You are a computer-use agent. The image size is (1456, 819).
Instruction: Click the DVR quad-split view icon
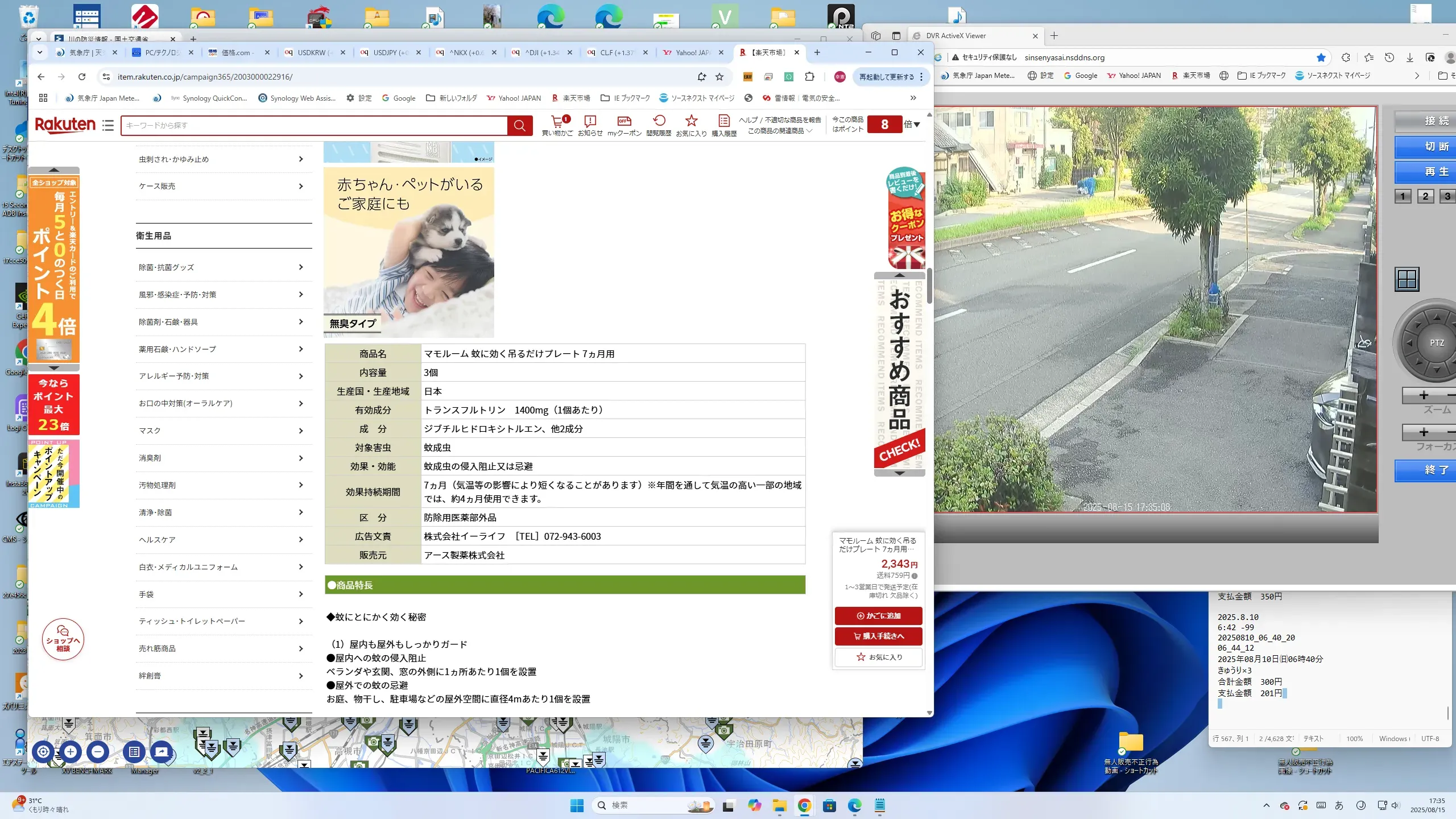pyautogui.click(x=1407, y=279)
